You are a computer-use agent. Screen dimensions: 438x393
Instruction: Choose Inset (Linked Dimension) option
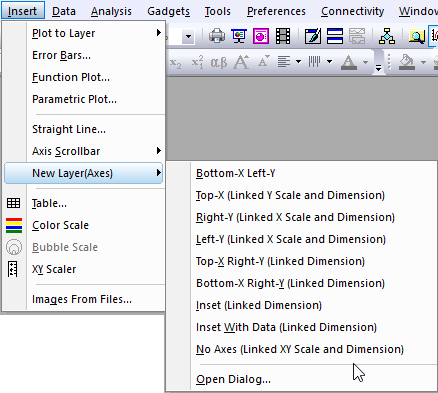(x=259, y=305)
